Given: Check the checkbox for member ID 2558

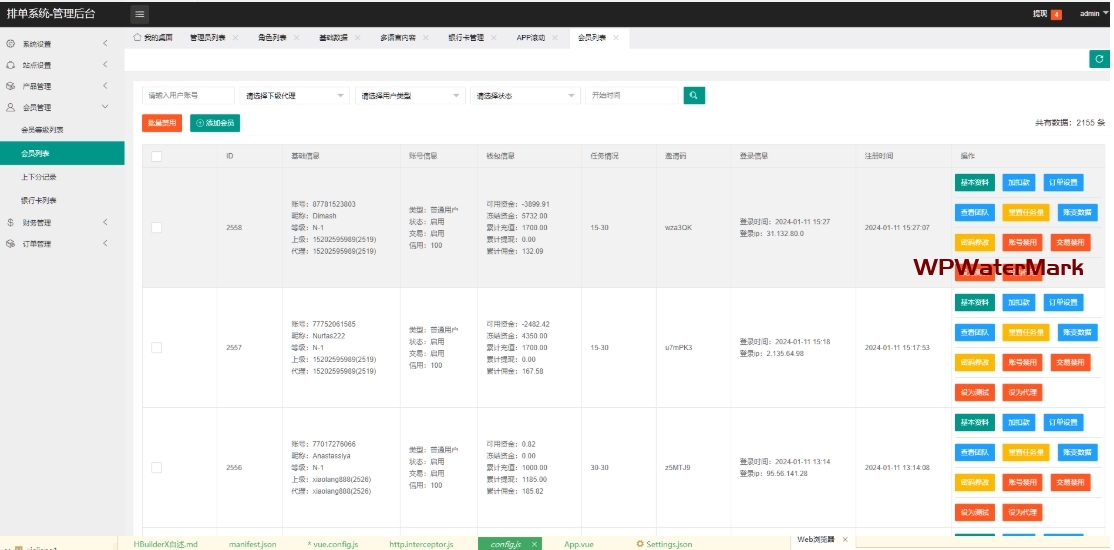Looking at the screenshot, I should click(156, 228).
